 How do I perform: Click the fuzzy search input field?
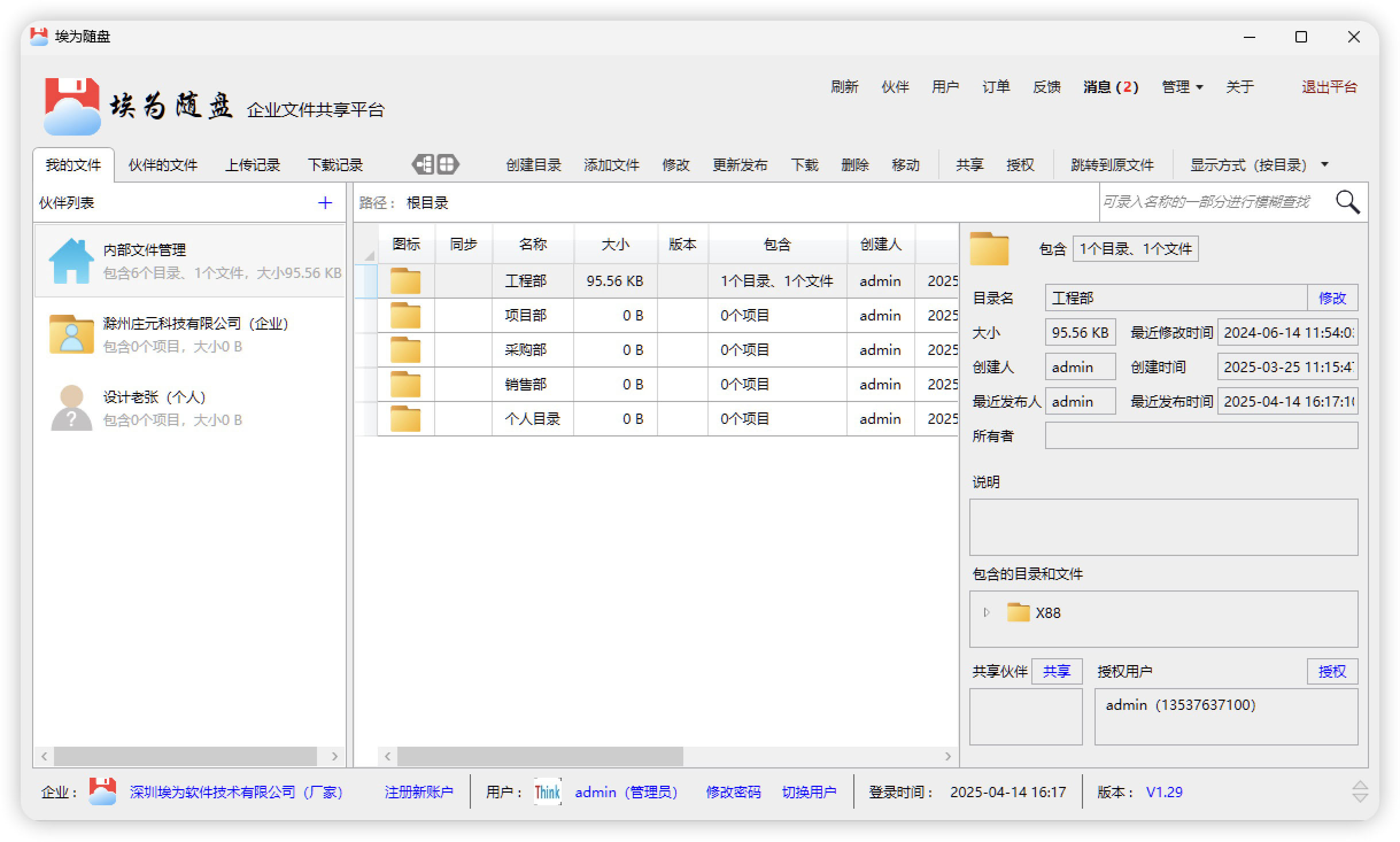(x=1215, y=202)
